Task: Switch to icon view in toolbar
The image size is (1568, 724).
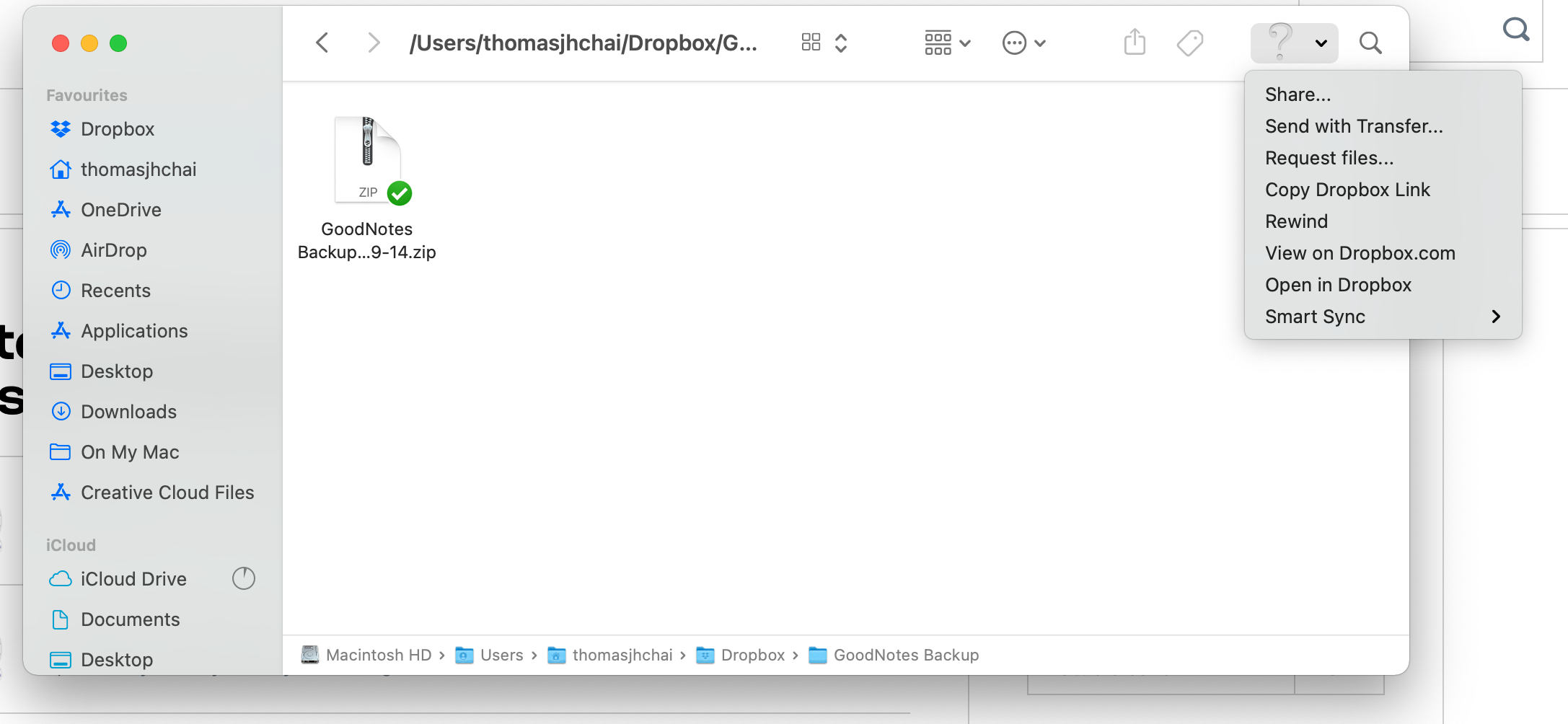Action: (x=811, y=43)
